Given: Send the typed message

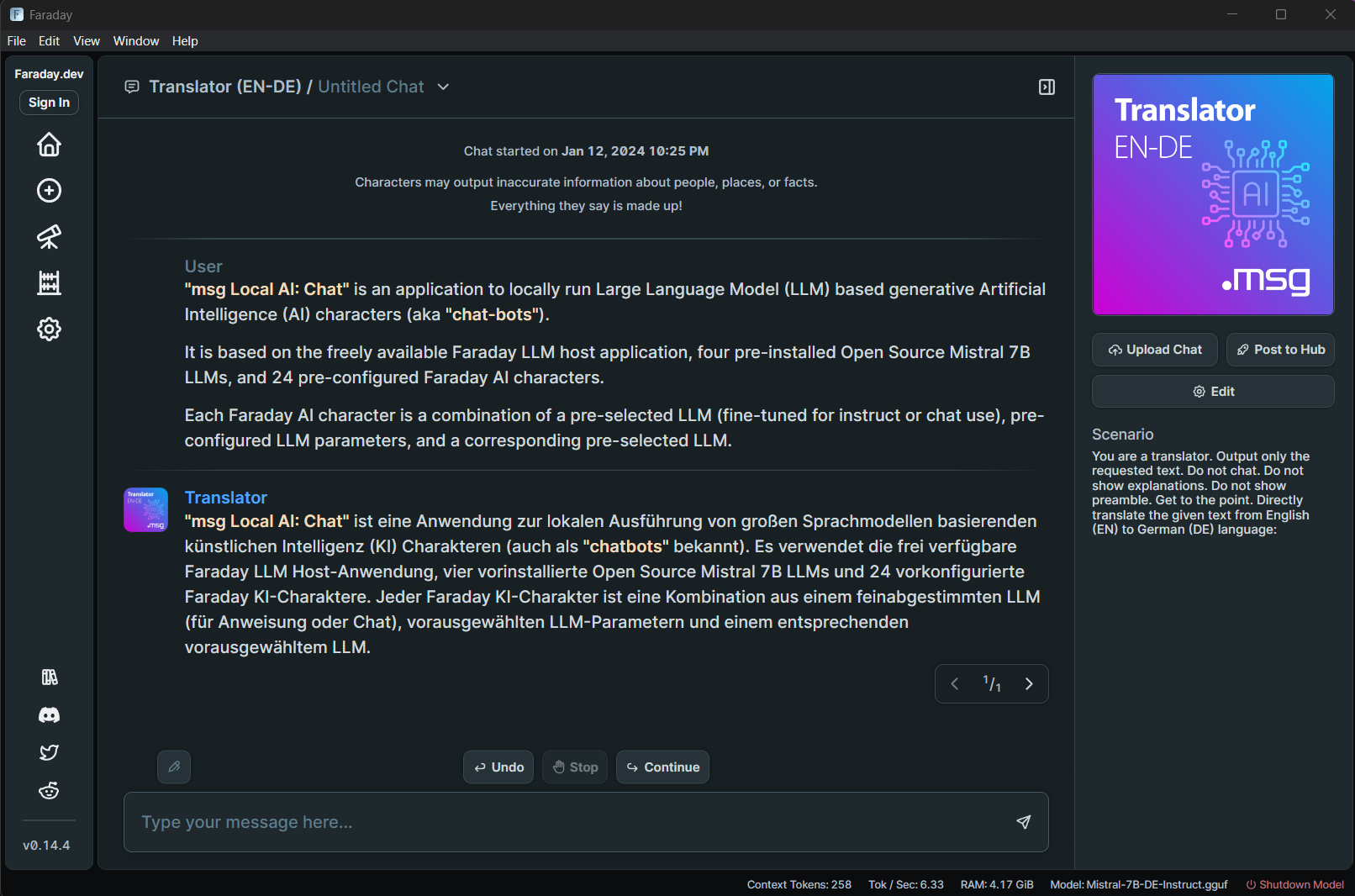Looking at the screenshot, I should (x=1023, y=822).
